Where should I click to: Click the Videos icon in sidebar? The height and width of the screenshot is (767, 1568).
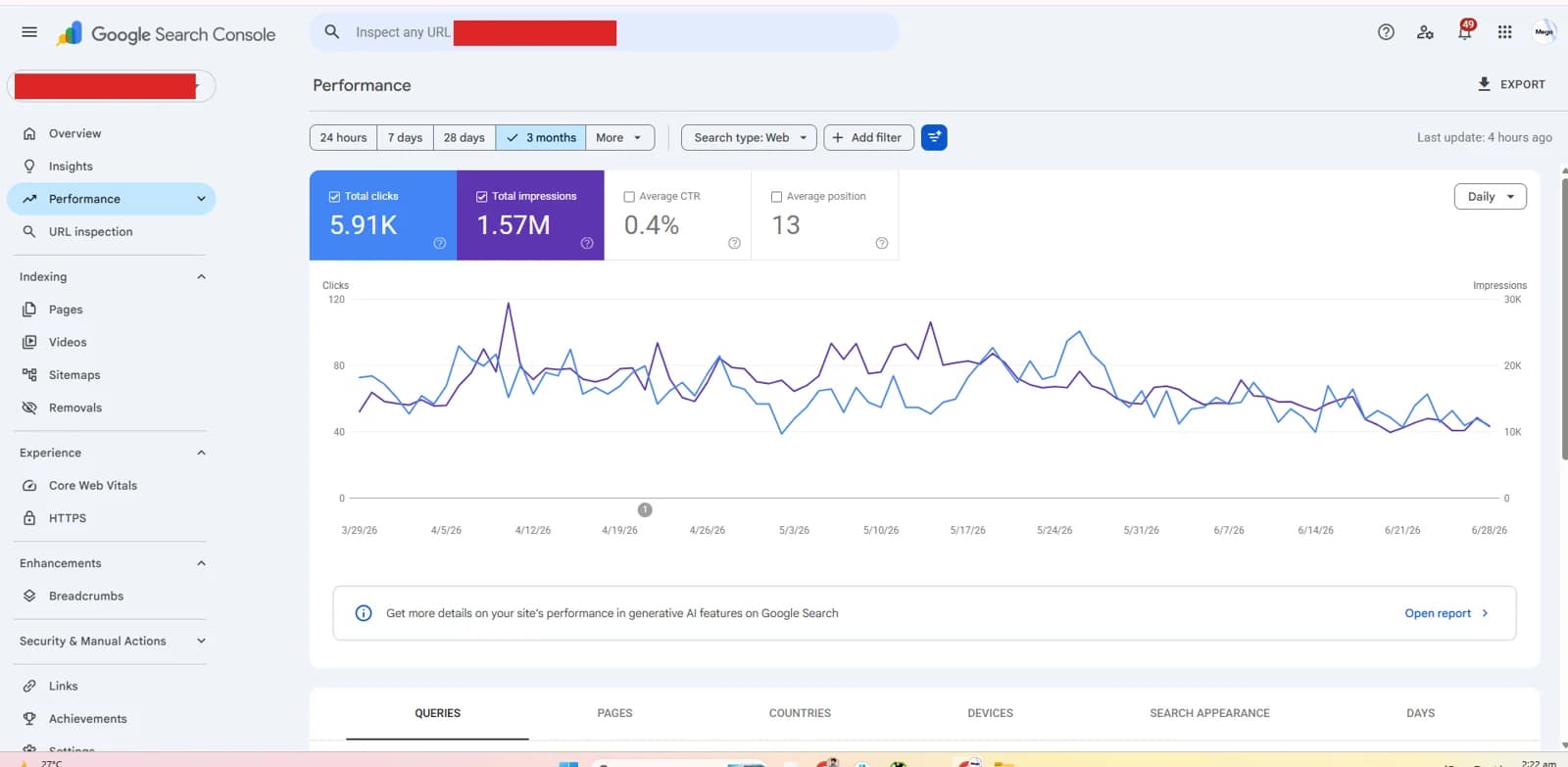(29, 342)
